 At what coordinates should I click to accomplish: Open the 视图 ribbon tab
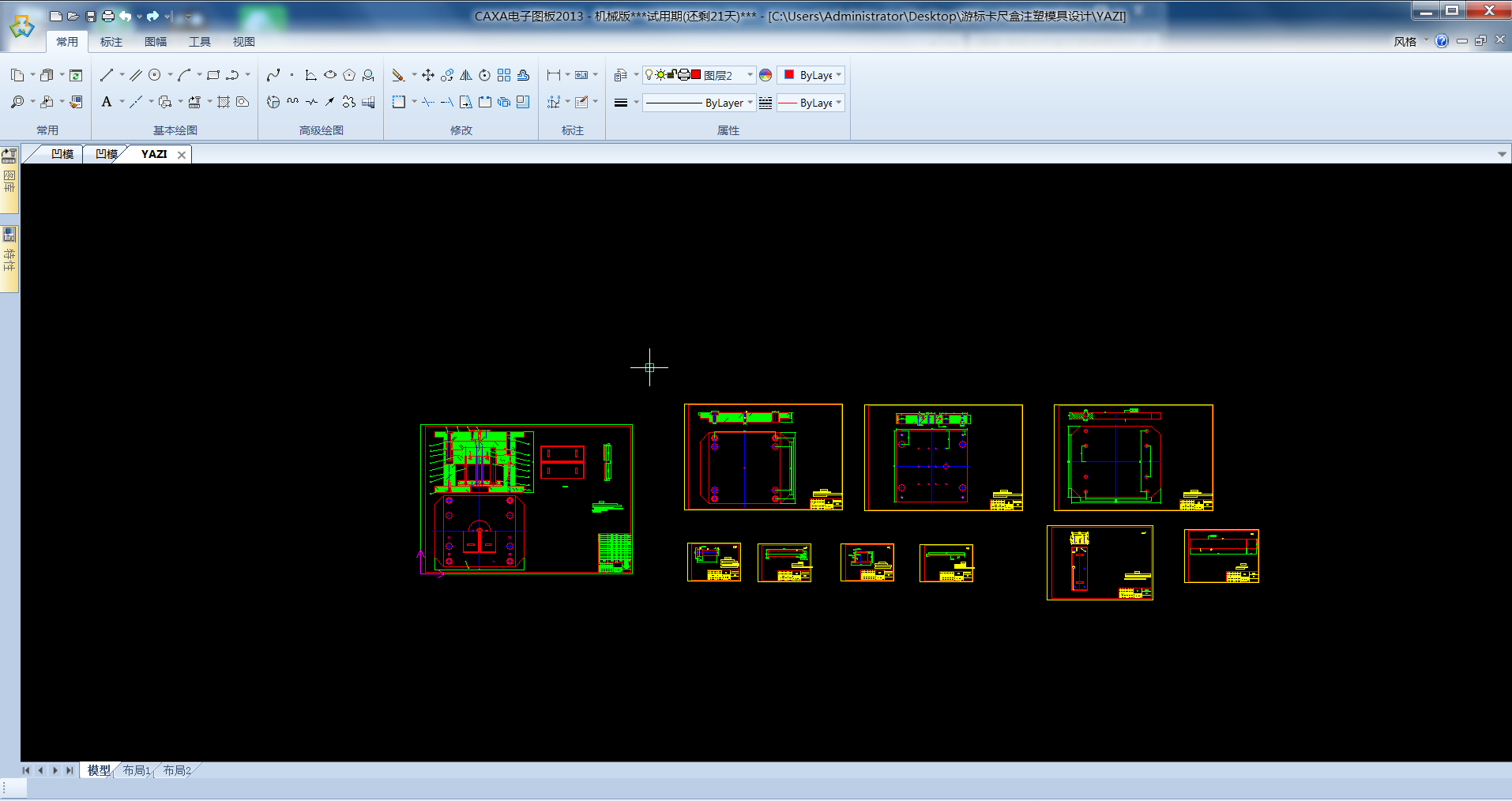[244, 42]
